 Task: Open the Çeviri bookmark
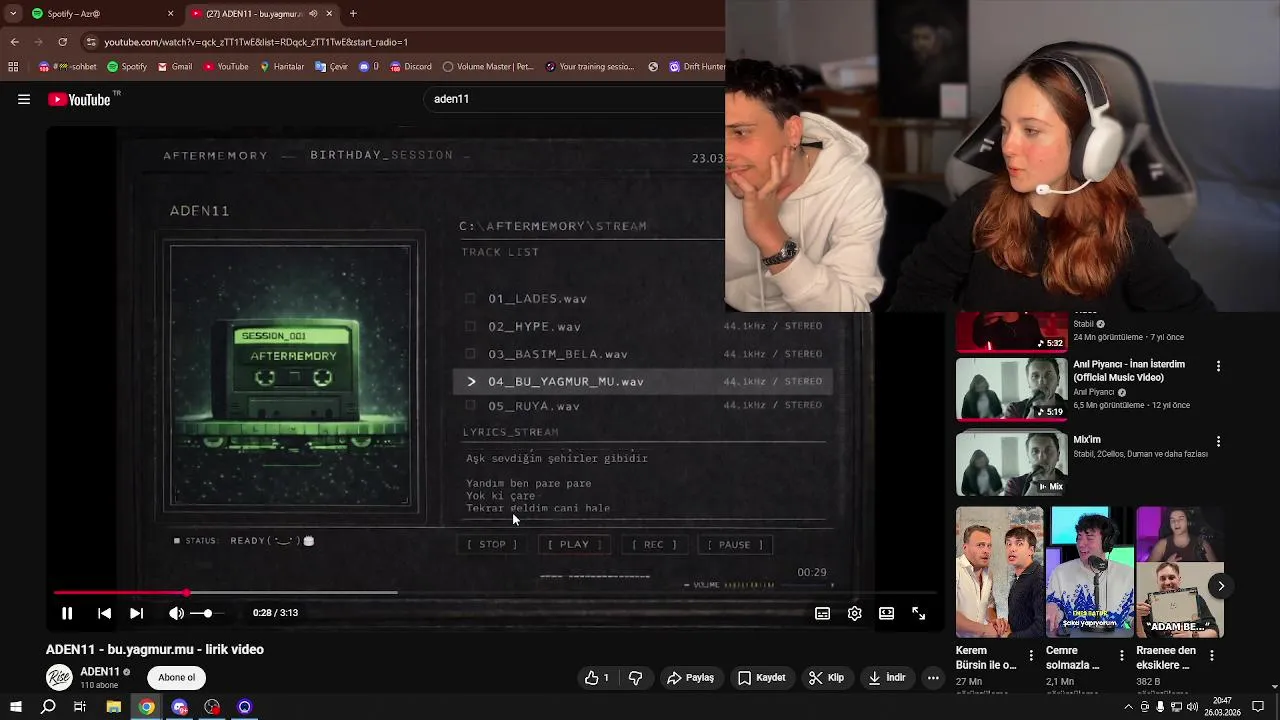point(331,67)
